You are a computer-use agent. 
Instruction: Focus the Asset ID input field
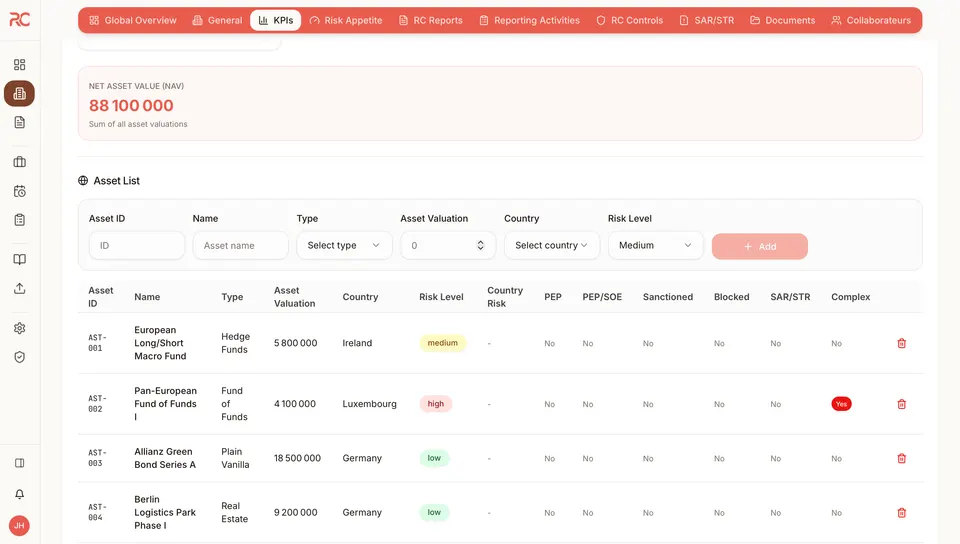(137, 245)
